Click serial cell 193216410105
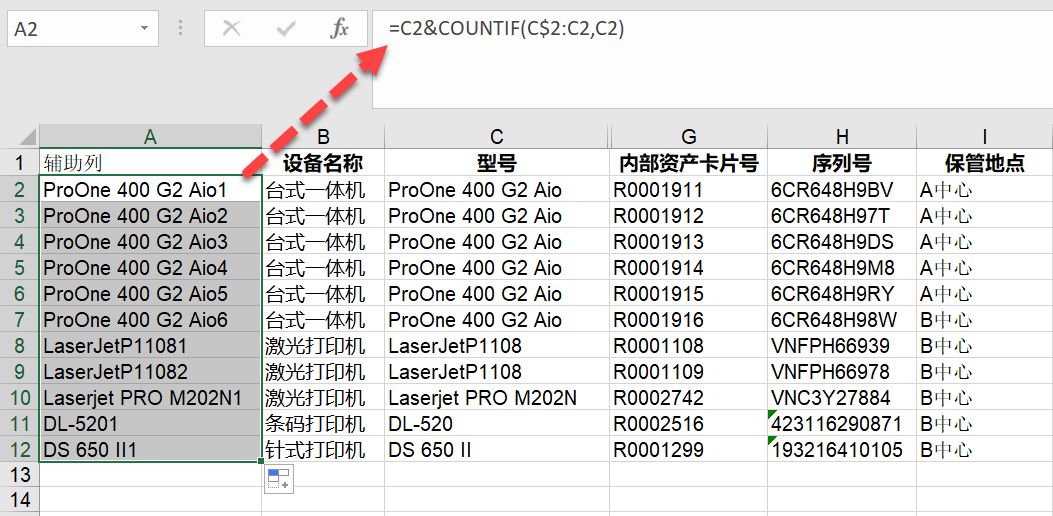This screenshot has height=516, width=1053. click(x=842, y=449)
